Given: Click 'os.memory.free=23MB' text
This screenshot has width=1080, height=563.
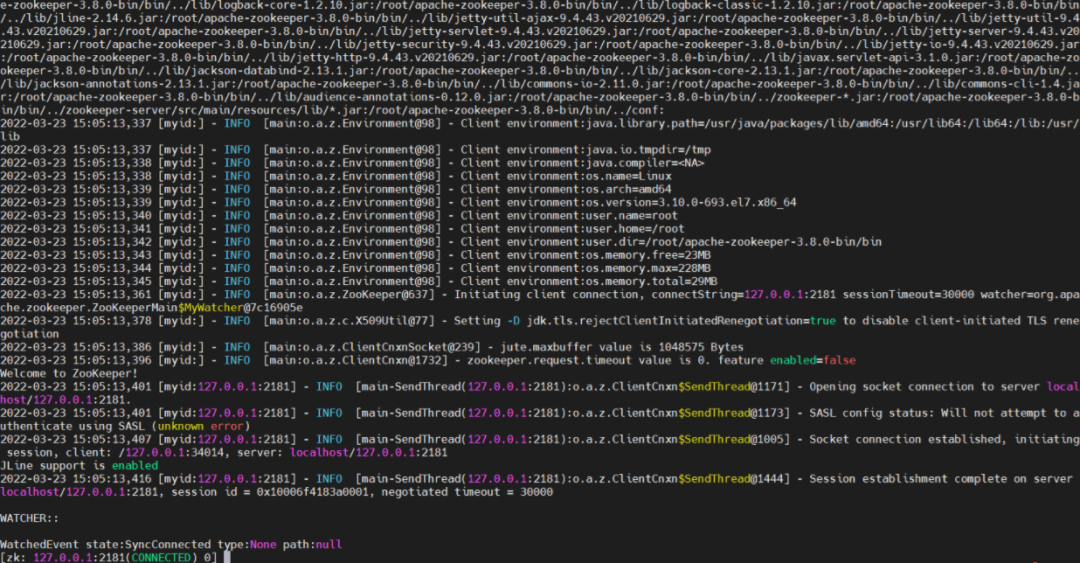Looking at the screenshot, I should (648, 255).
